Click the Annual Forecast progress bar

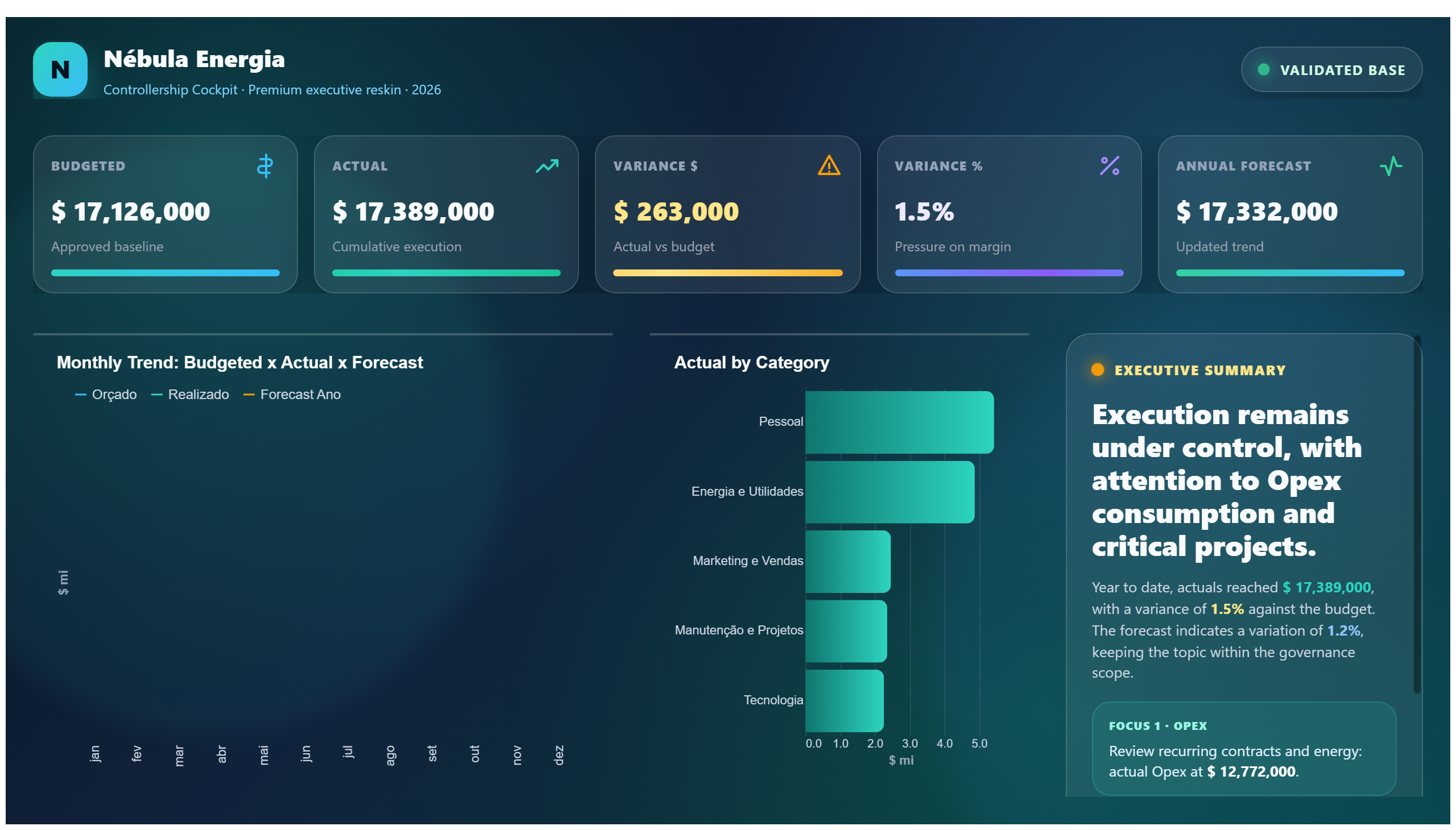click(1290, 273)
